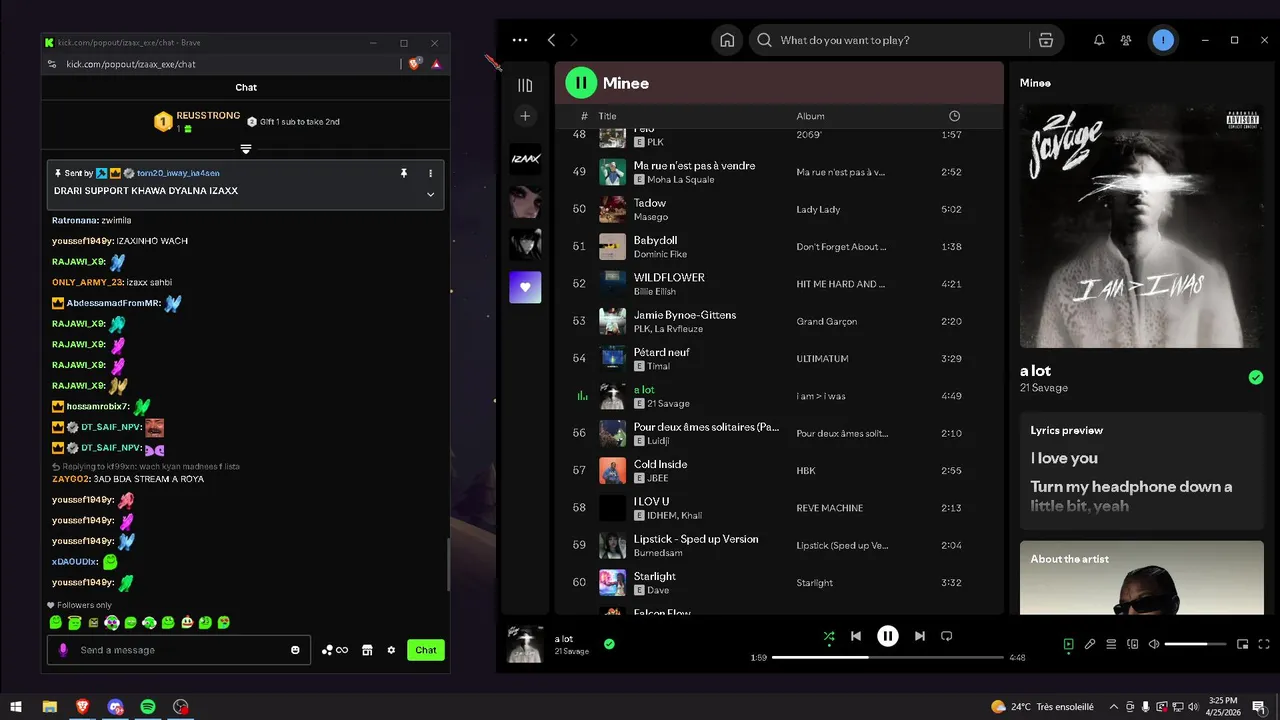The image size is (1280, 720).
Task: Open Spotify from the Windows taskbar
Action: click(148, 707)
